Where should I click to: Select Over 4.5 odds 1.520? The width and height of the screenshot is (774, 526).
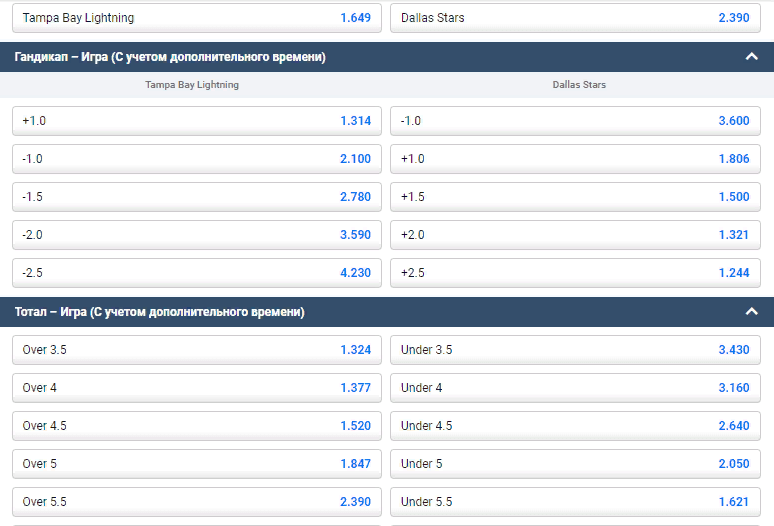click(x=197, y=426)
